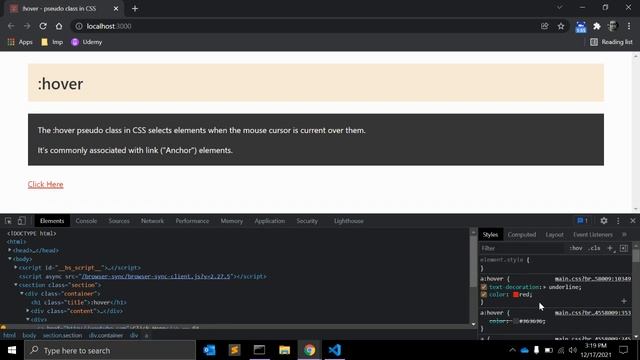
Task: Uncheck color red property in a:hover
Action: pyautogui.click(x=484, y=295)
